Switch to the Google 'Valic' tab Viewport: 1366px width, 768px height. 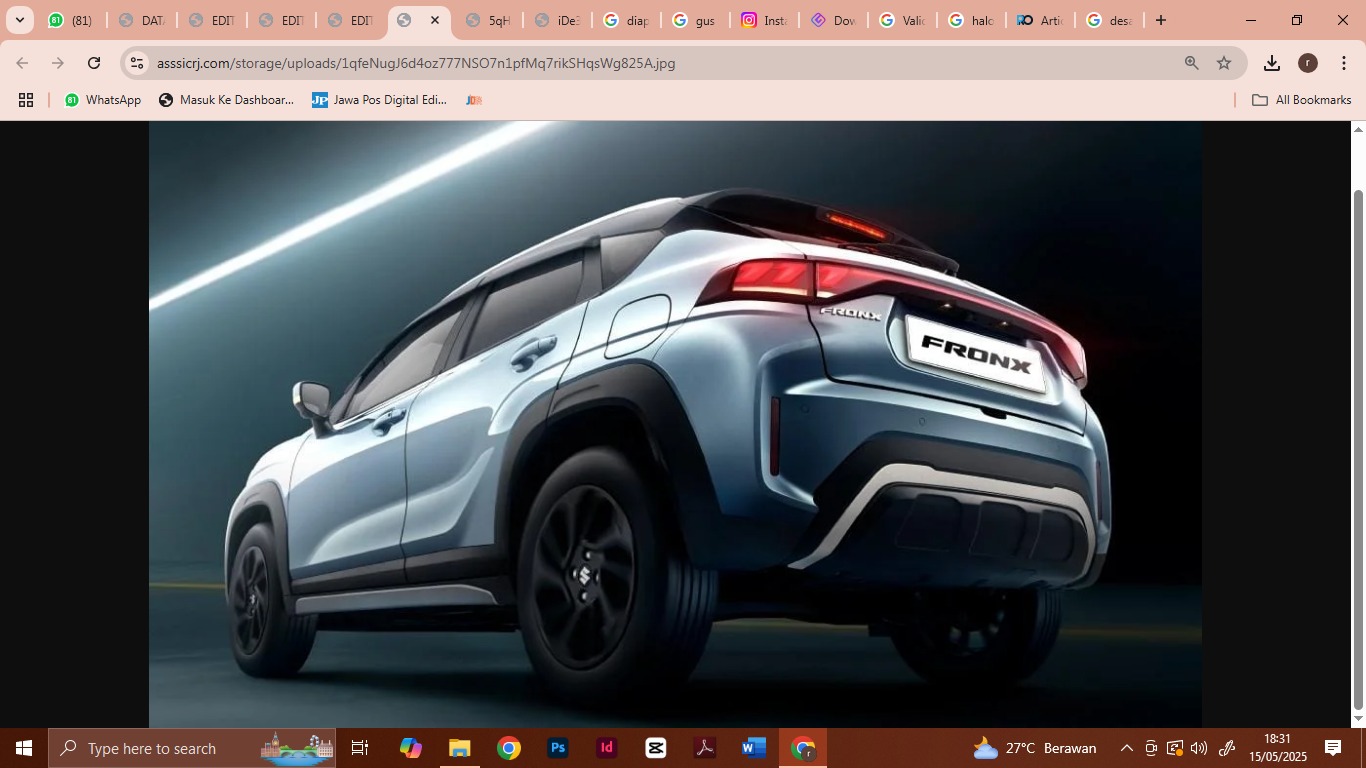point(905,20)
